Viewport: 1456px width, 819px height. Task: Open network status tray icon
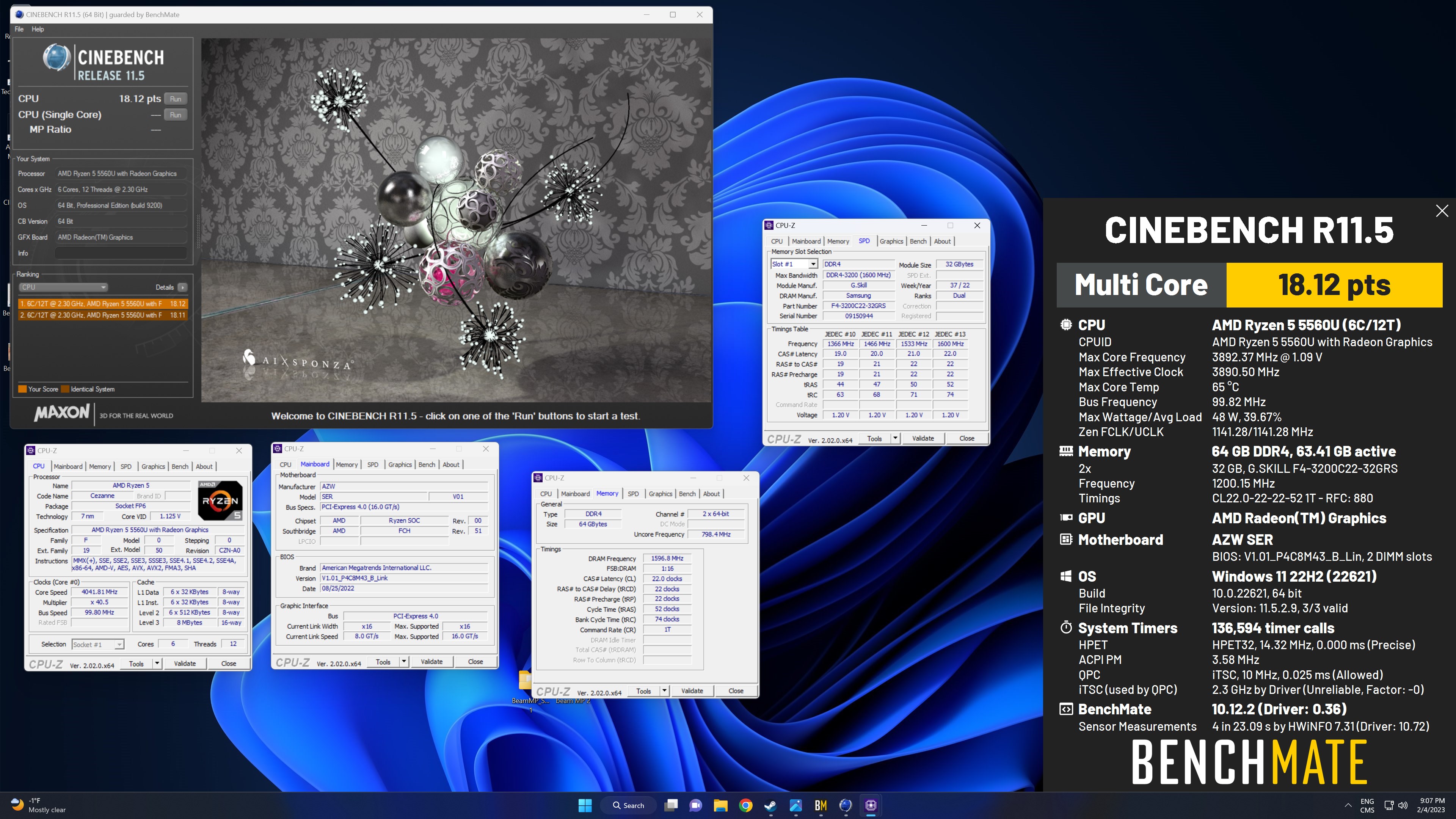click(1389, 805)
